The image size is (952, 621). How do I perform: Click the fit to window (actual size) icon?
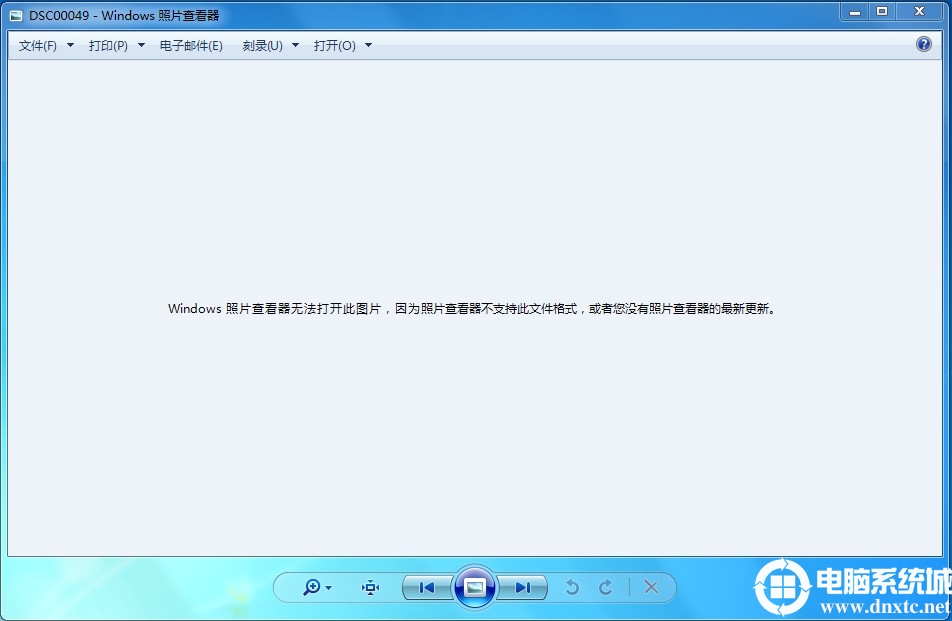pos(370,587)
